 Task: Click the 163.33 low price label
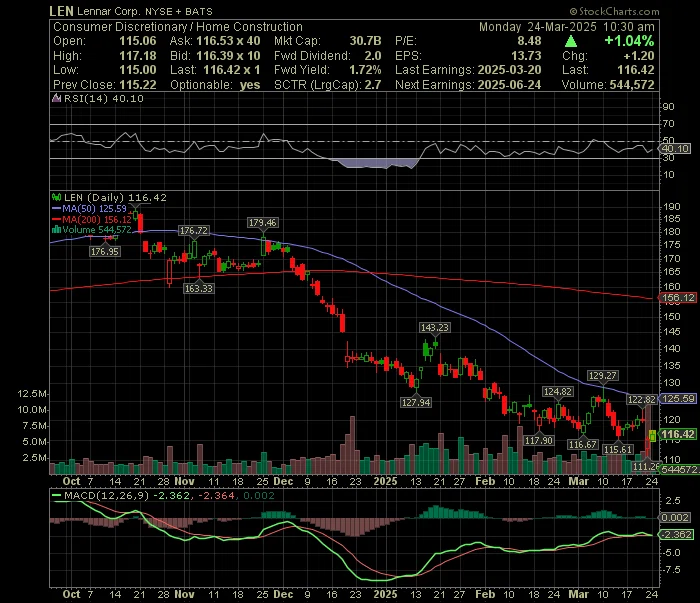199,288
